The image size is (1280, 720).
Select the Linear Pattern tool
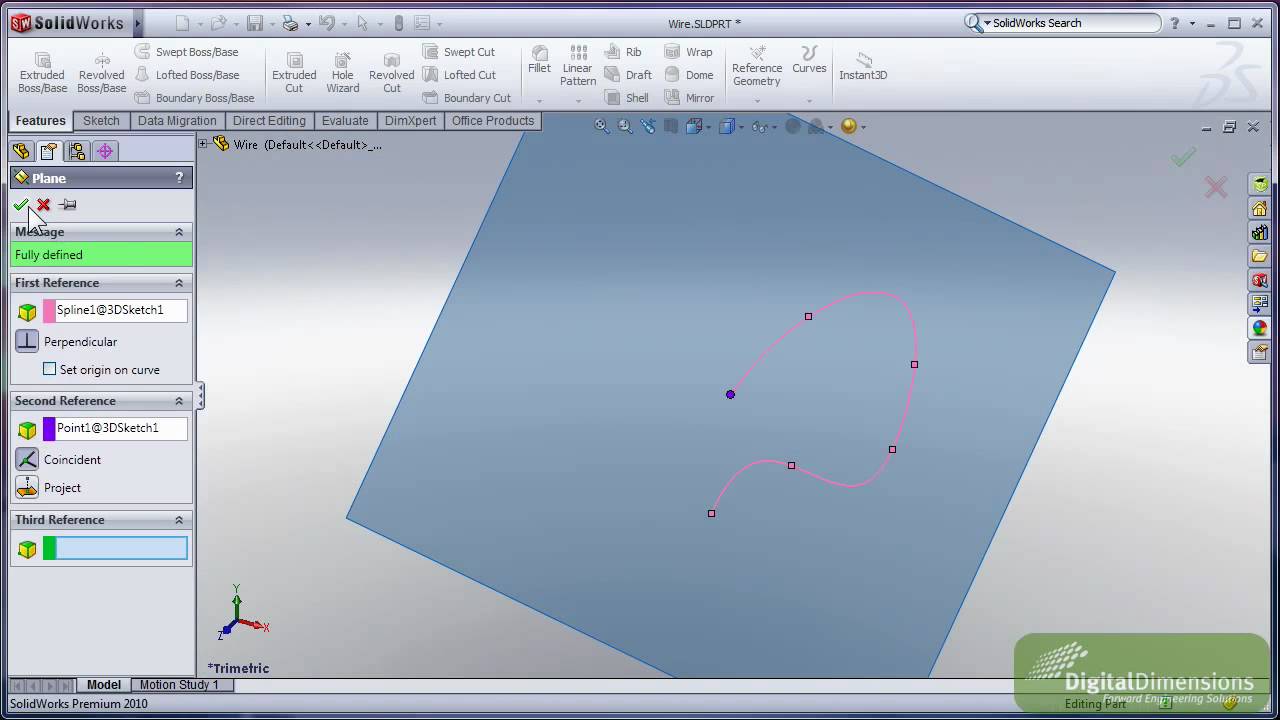(578, 66)
